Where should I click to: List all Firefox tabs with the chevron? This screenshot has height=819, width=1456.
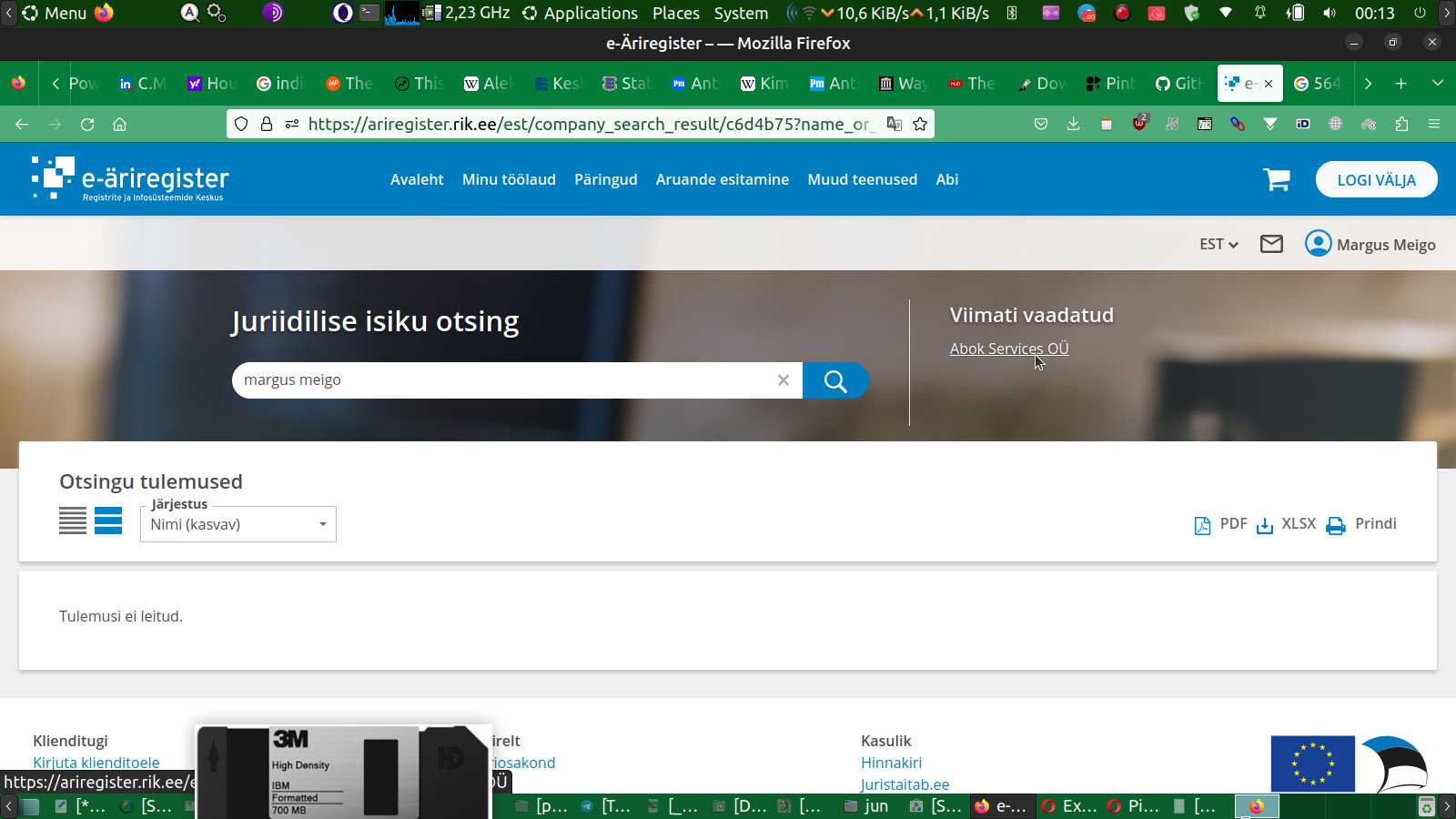coord(1438,84)
